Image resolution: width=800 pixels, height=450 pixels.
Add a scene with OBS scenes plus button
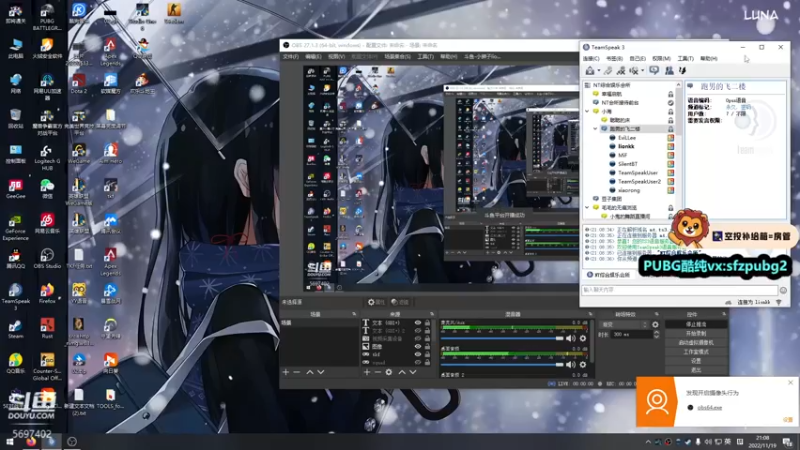[x=286, y=372]
